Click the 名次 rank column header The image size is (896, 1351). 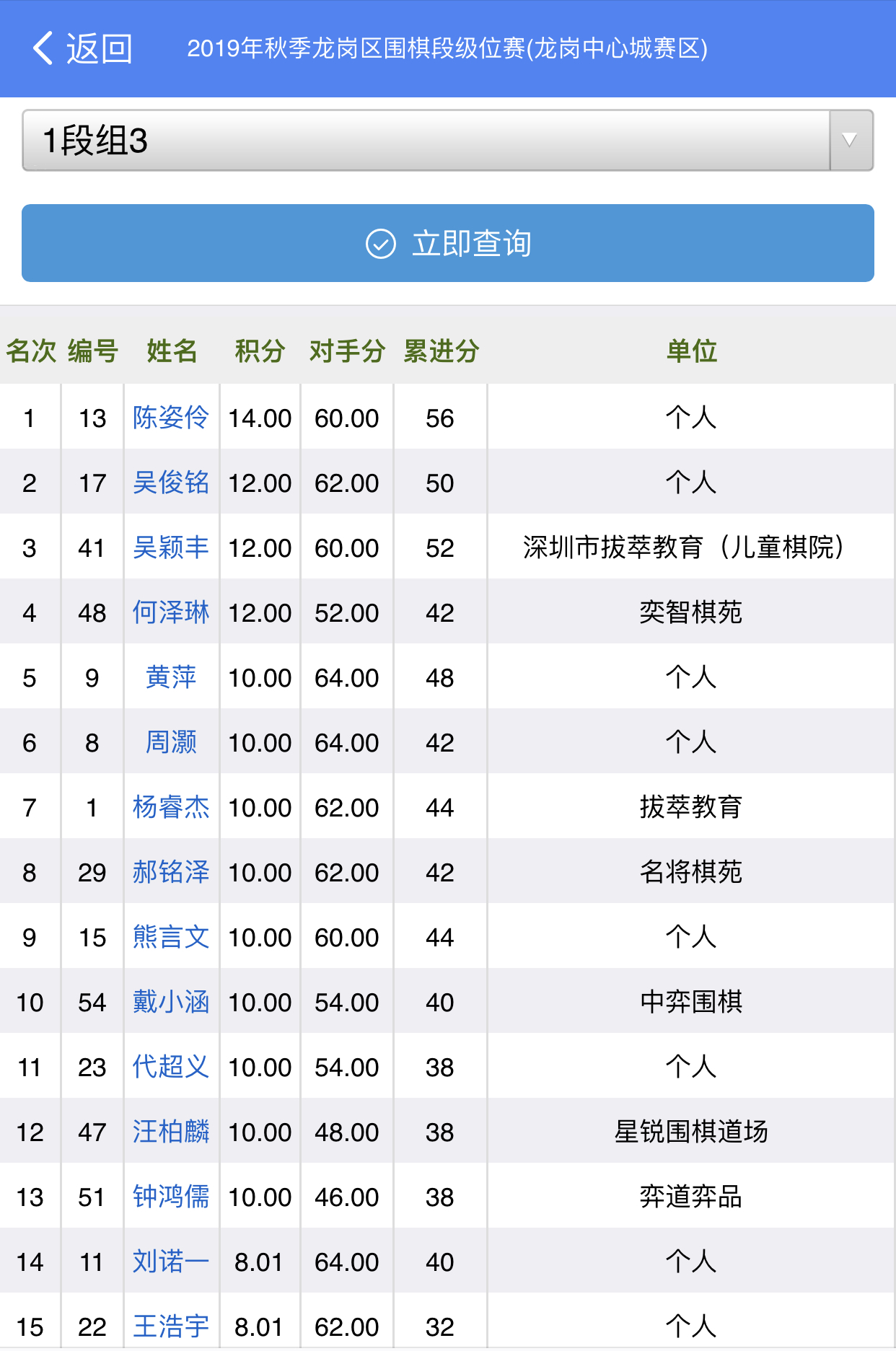click(x=31, y=351)
